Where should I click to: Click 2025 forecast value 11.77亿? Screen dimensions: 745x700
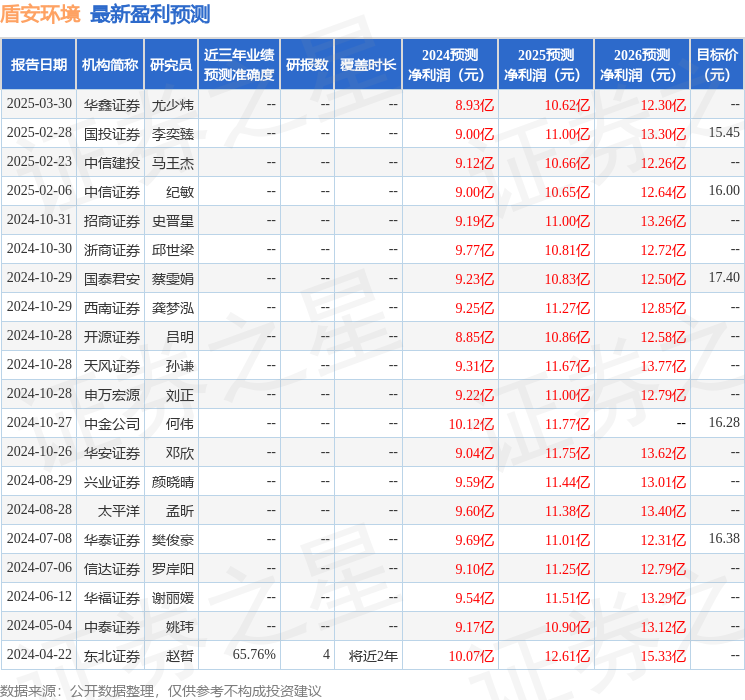coord(567,423)
